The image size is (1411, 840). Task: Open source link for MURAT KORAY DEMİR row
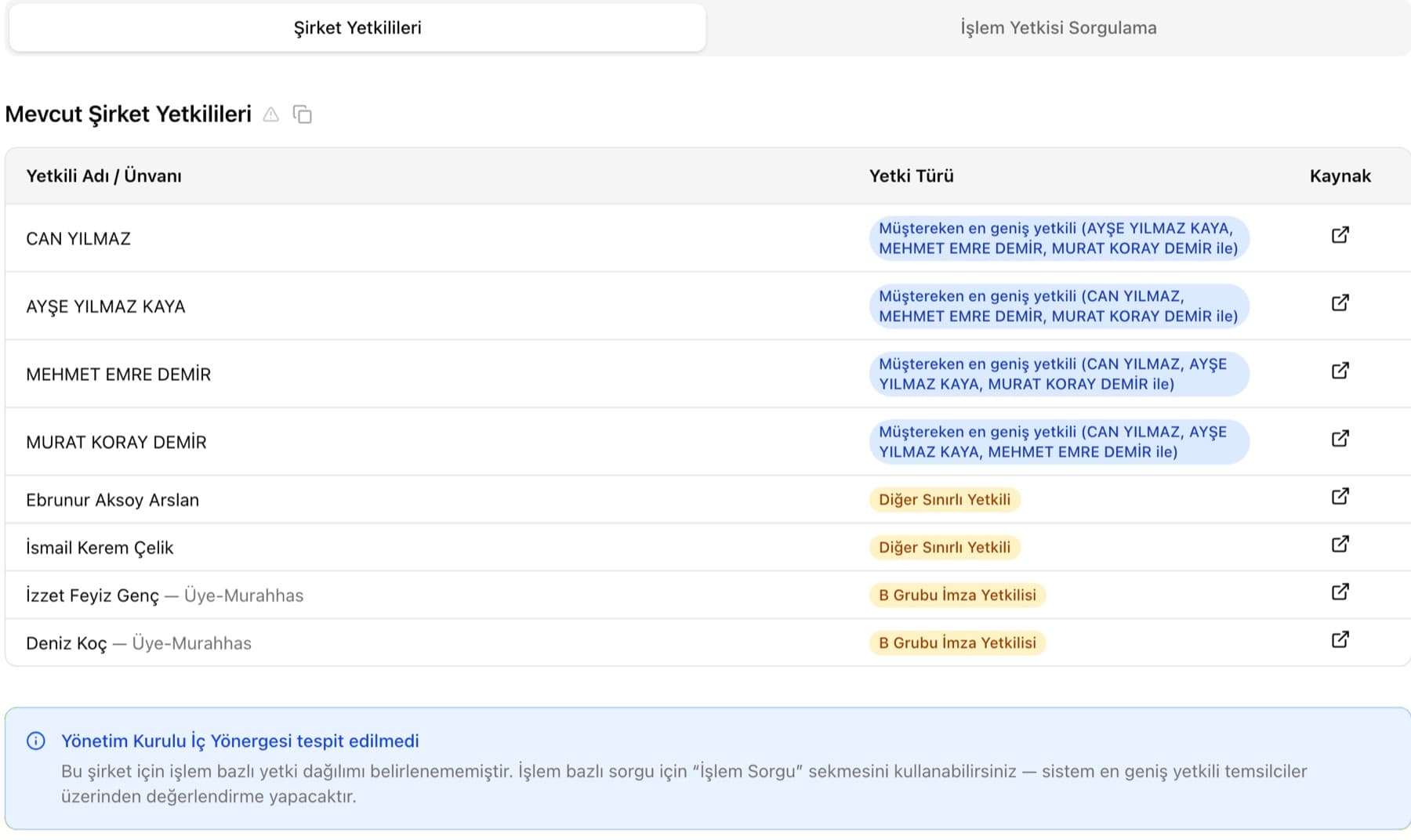[x=1340, y=438]
